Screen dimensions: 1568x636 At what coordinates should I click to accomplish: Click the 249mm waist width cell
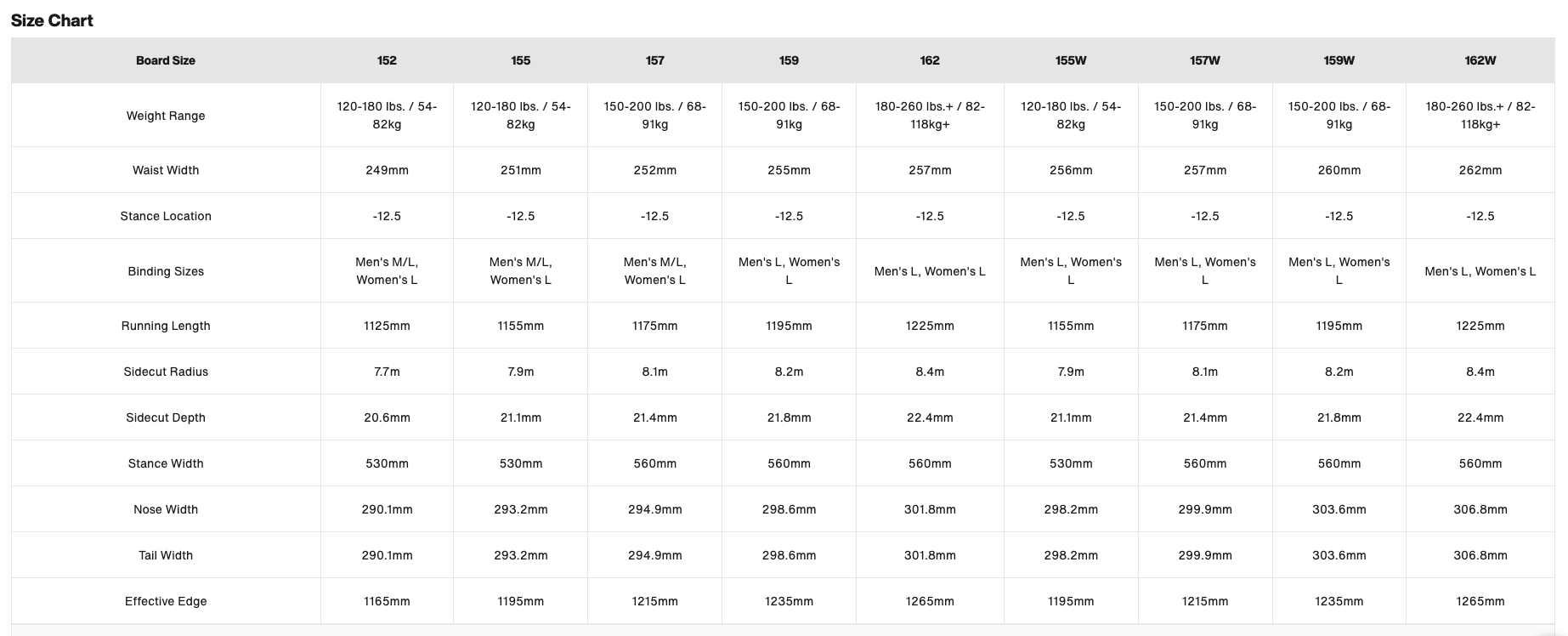[x=387, y=170]
